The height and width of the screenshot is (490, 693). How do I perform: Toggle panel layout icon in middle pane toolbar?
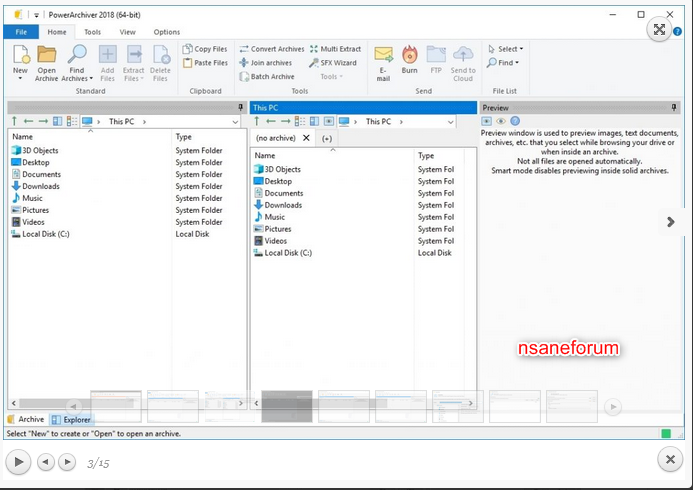314,121
